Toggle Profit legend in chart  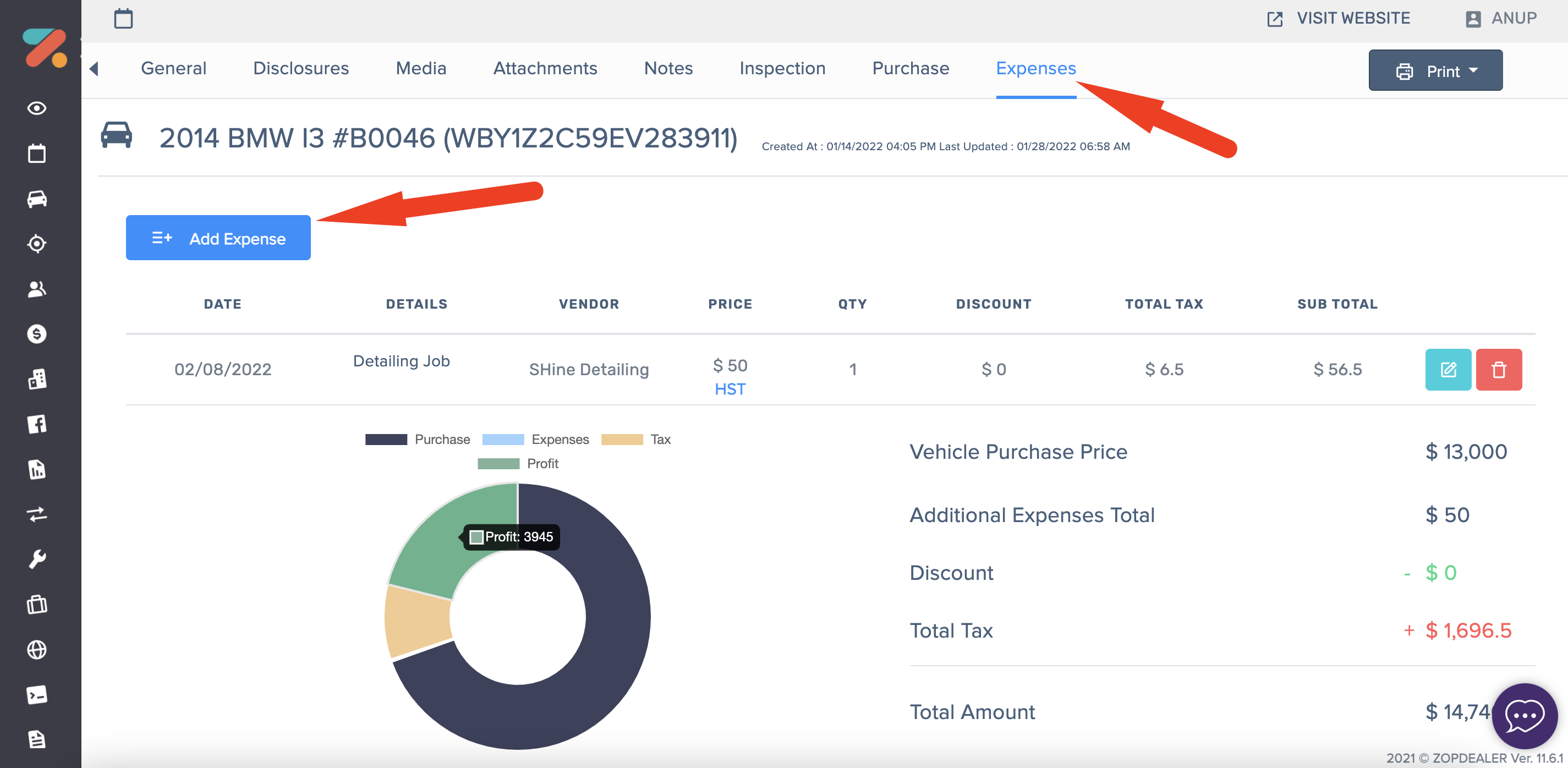pos(518,464)
